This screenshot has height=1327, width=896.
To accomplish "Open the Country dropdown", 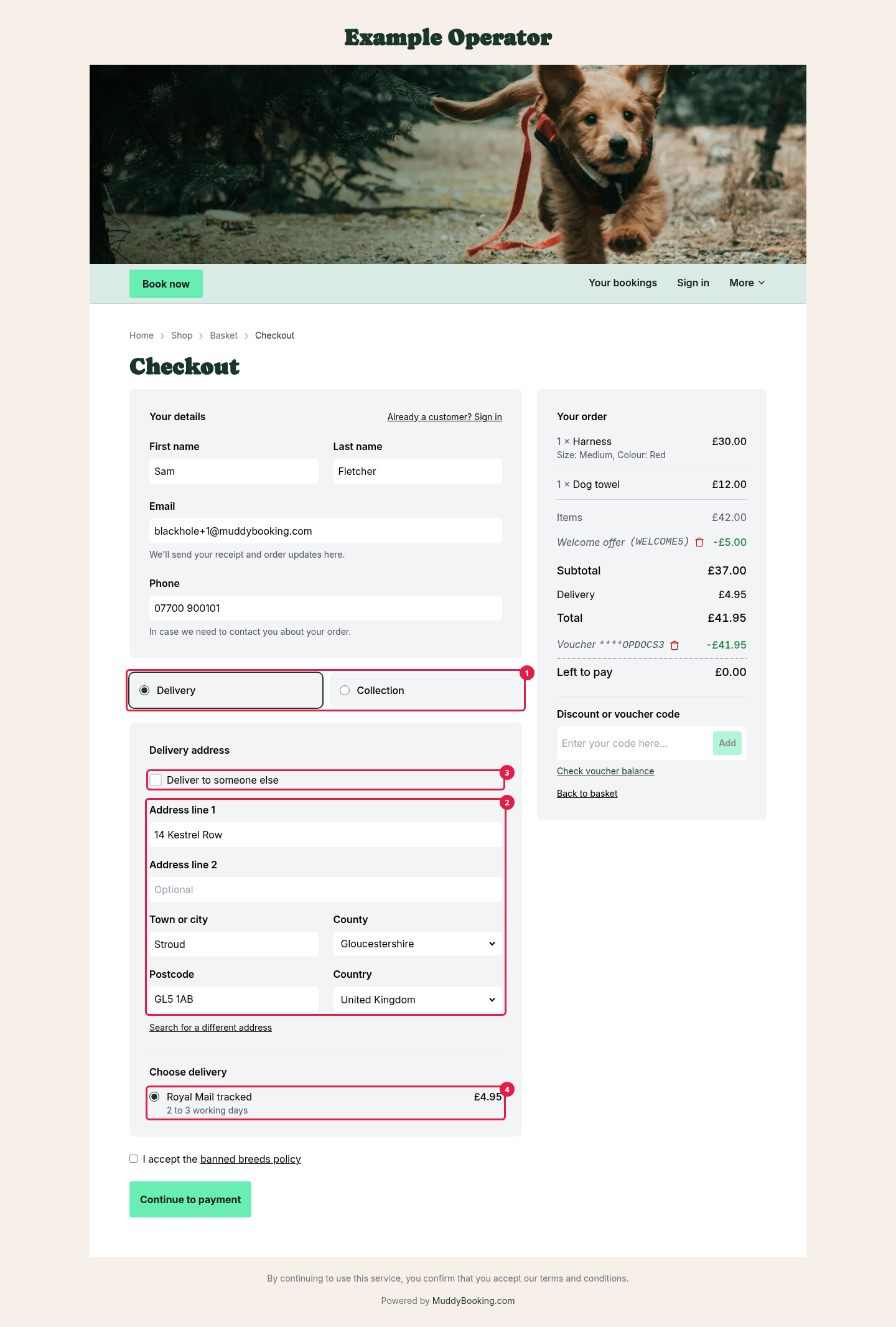I will [418, 1000].
